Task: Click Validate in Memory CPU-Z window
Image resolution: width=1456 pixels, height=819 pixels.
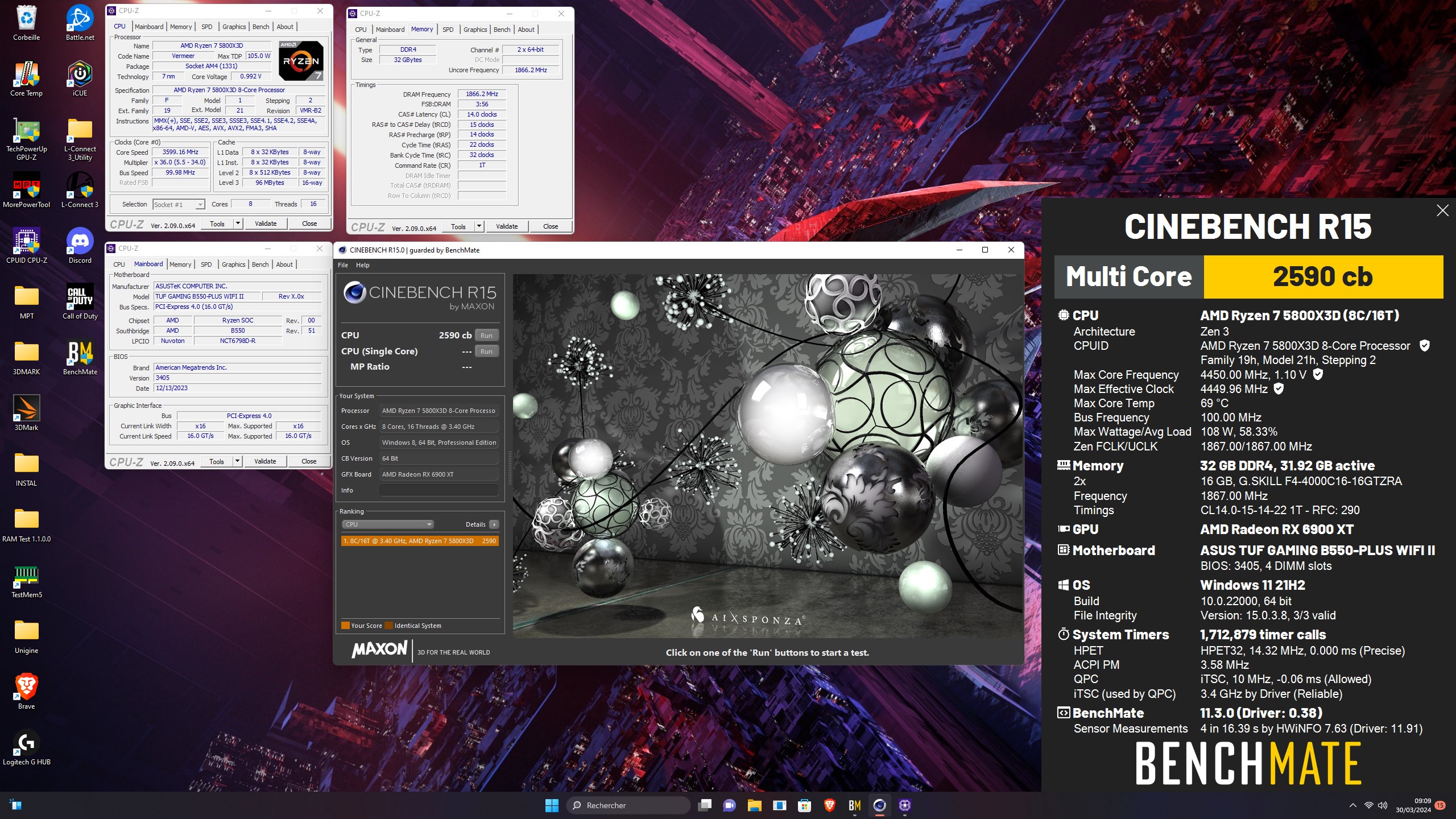Action: pyautogui.click(x=507, y=226)
